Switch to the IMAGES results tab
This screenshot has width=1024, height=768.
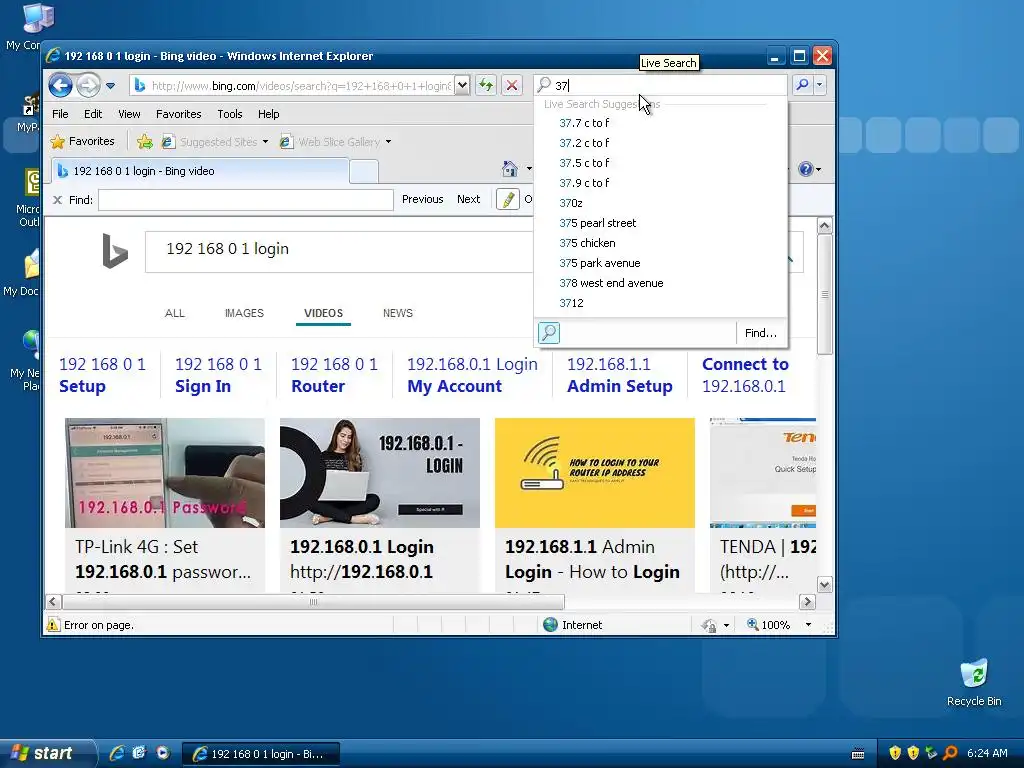pyautogui.click(x=244, y=313)
